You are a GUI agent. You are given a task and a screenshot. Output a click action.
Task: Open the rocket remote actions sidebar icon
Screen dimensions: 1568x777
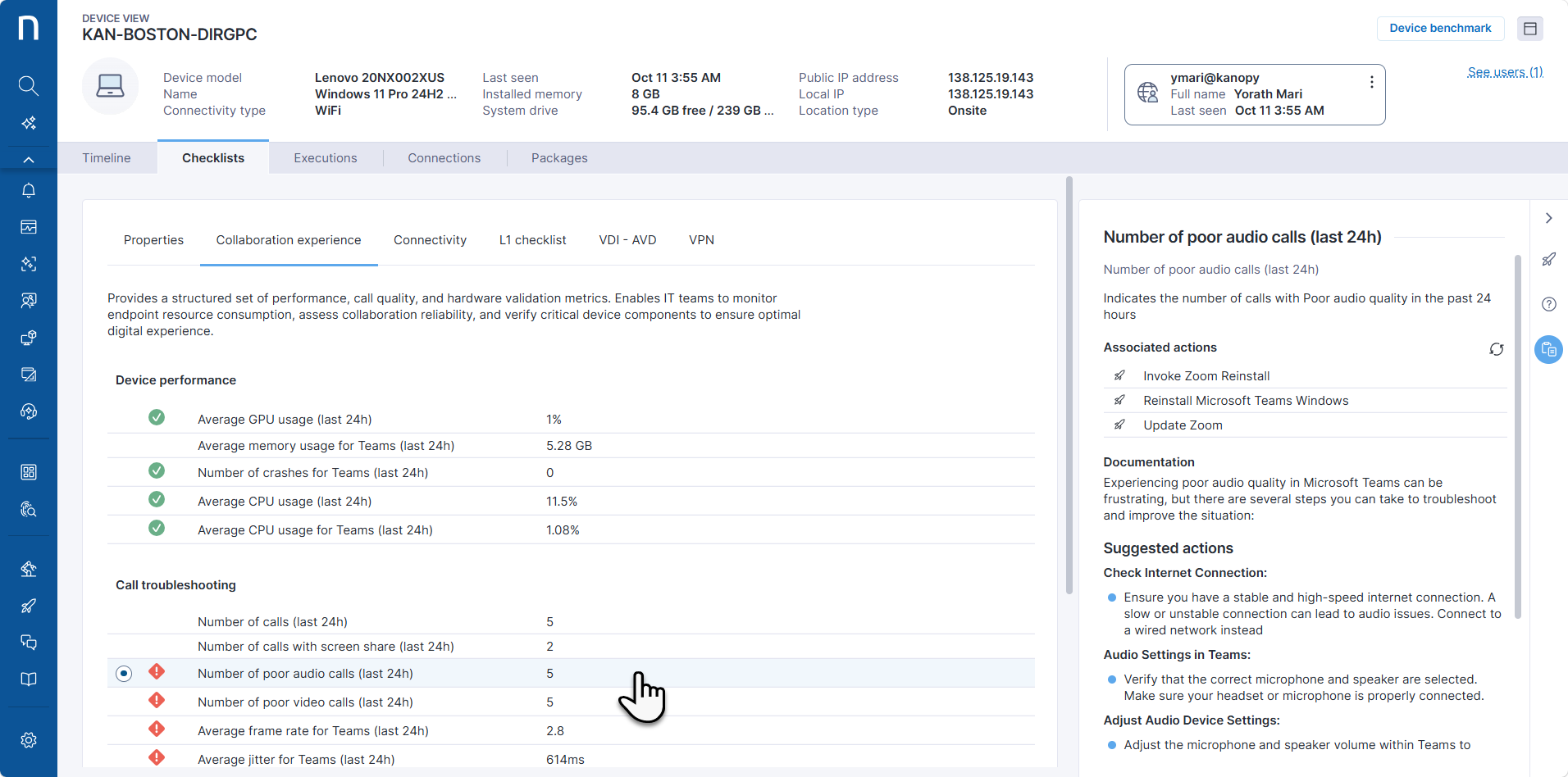point(29,606)
